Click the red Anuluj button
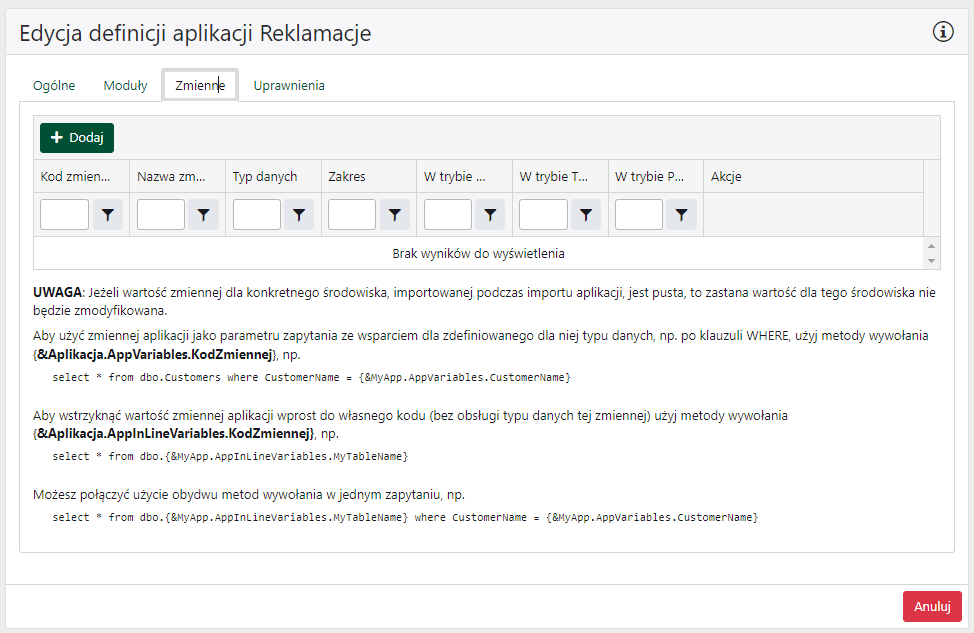Screen dimensions: 974x633 point(931,606)
